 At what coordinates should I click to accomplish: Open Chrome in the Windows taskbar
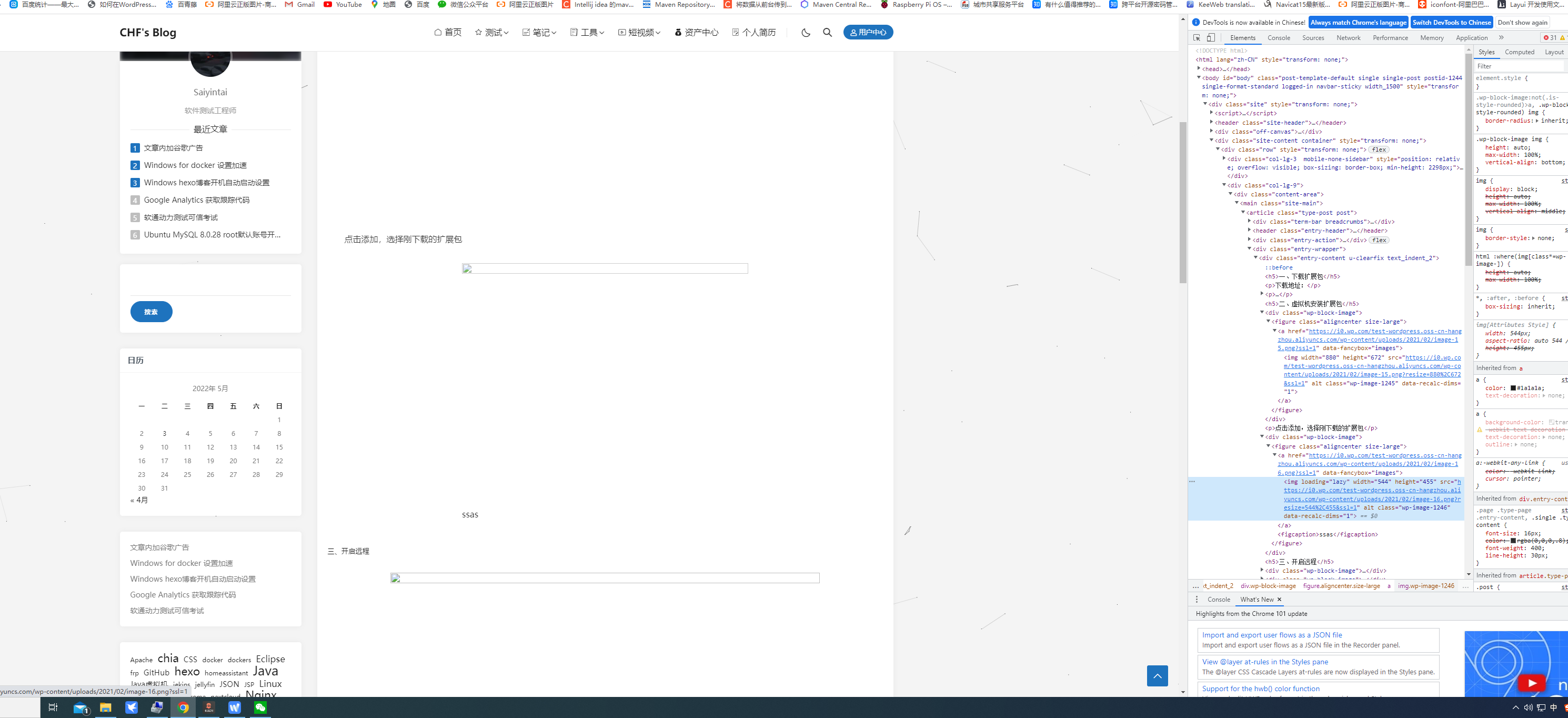183,707
